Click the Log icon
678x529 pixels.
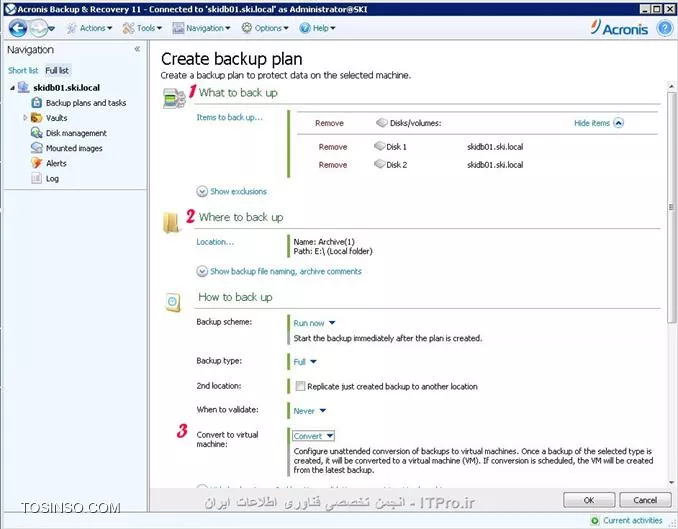[37, 178]
